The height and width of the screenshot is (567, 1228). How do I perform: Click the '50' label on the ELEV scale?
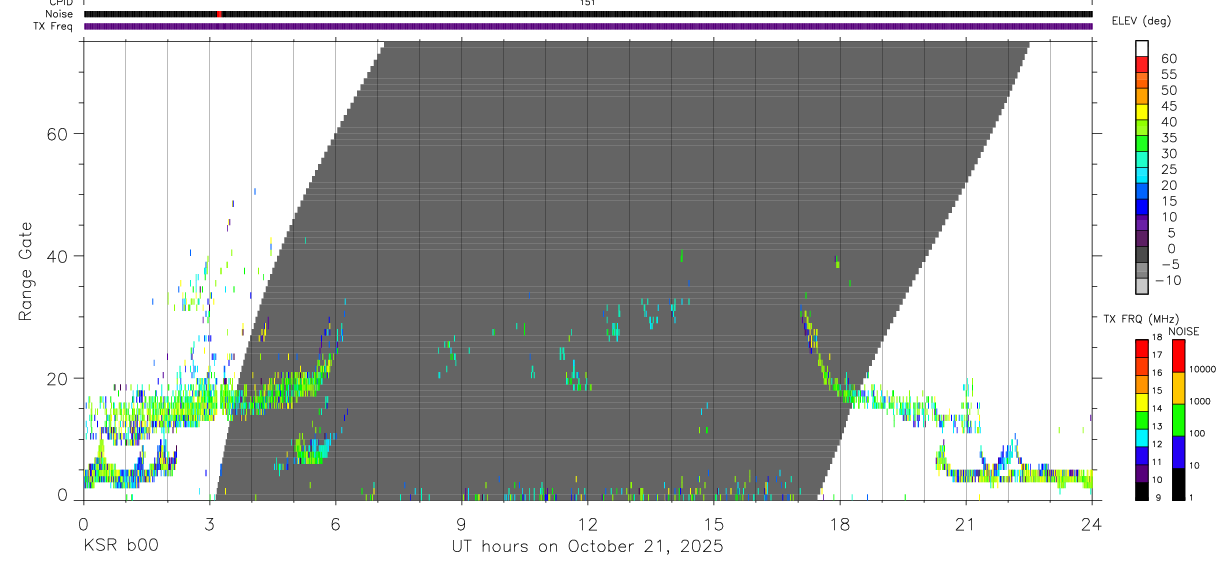click(1169, 91)
